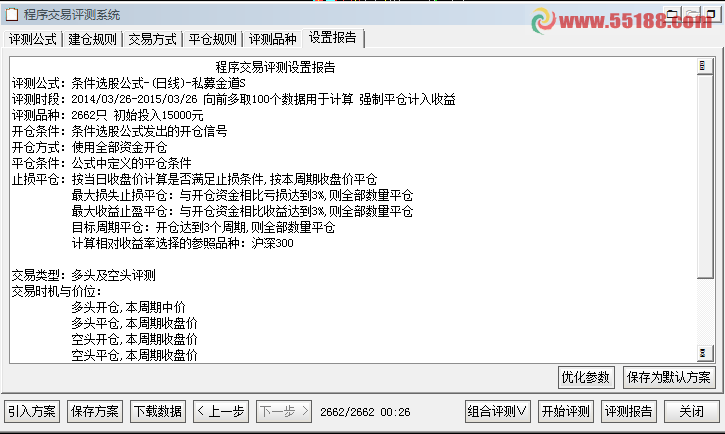
Task: Click the report pane vertical scrollbar thumb
Action: [x=705, y=177]
